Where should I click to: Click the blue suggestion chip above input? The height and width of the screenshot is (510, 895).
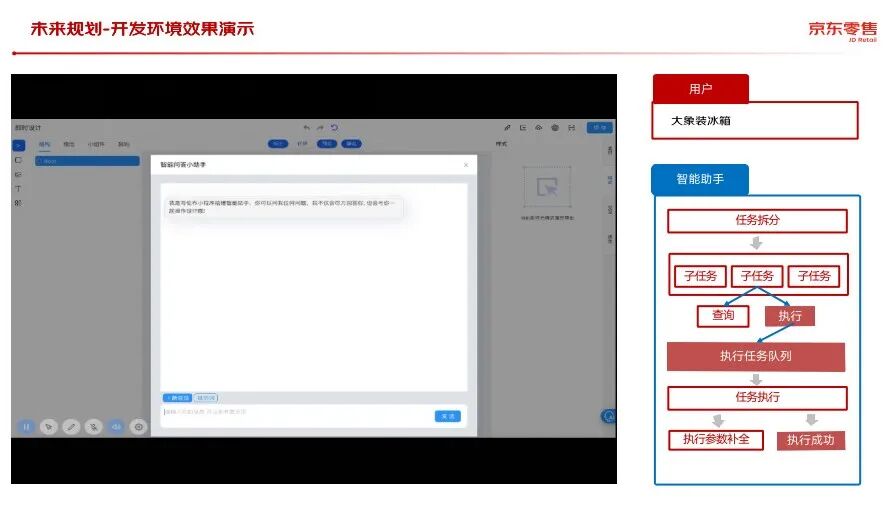click(178, 397)
